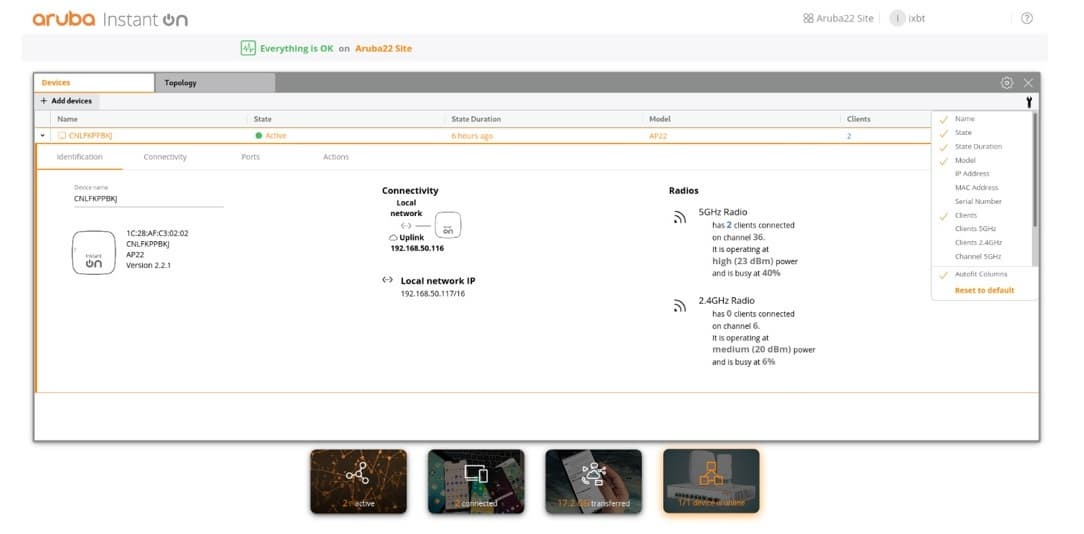The height and width of the screenshot is (534, 1084).
Task: Open the Clients connected tile
Action: point(476,481)
